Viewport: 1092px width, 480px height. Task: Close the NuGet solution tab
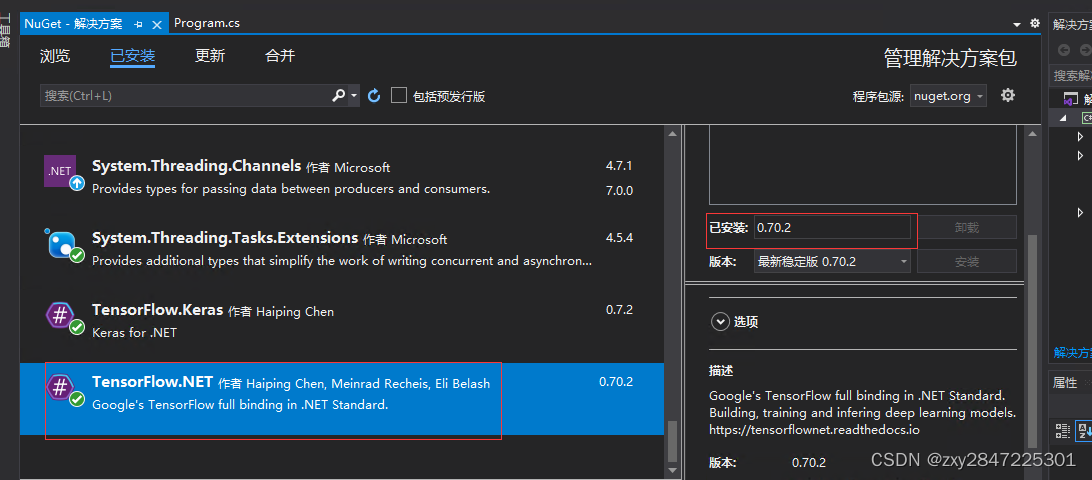[x=157, y=24]
